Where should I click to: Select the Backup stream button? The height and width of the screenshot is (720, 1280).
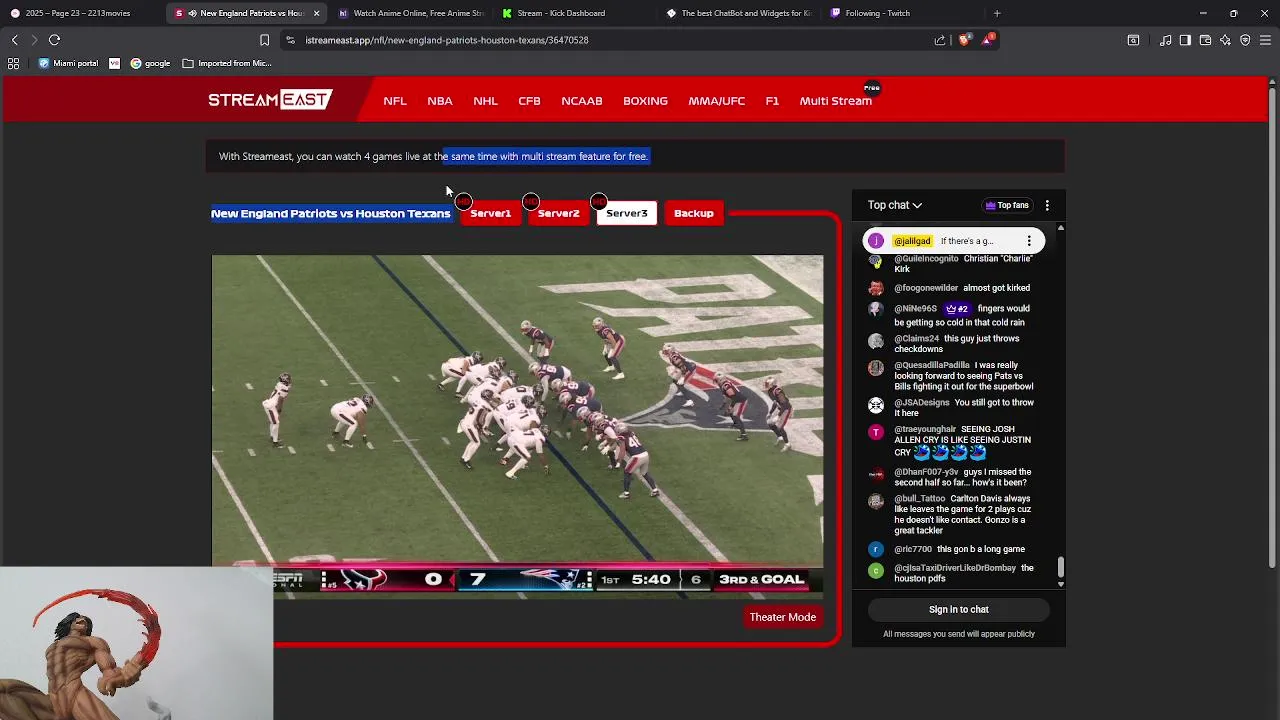click(x=694, y=213)
